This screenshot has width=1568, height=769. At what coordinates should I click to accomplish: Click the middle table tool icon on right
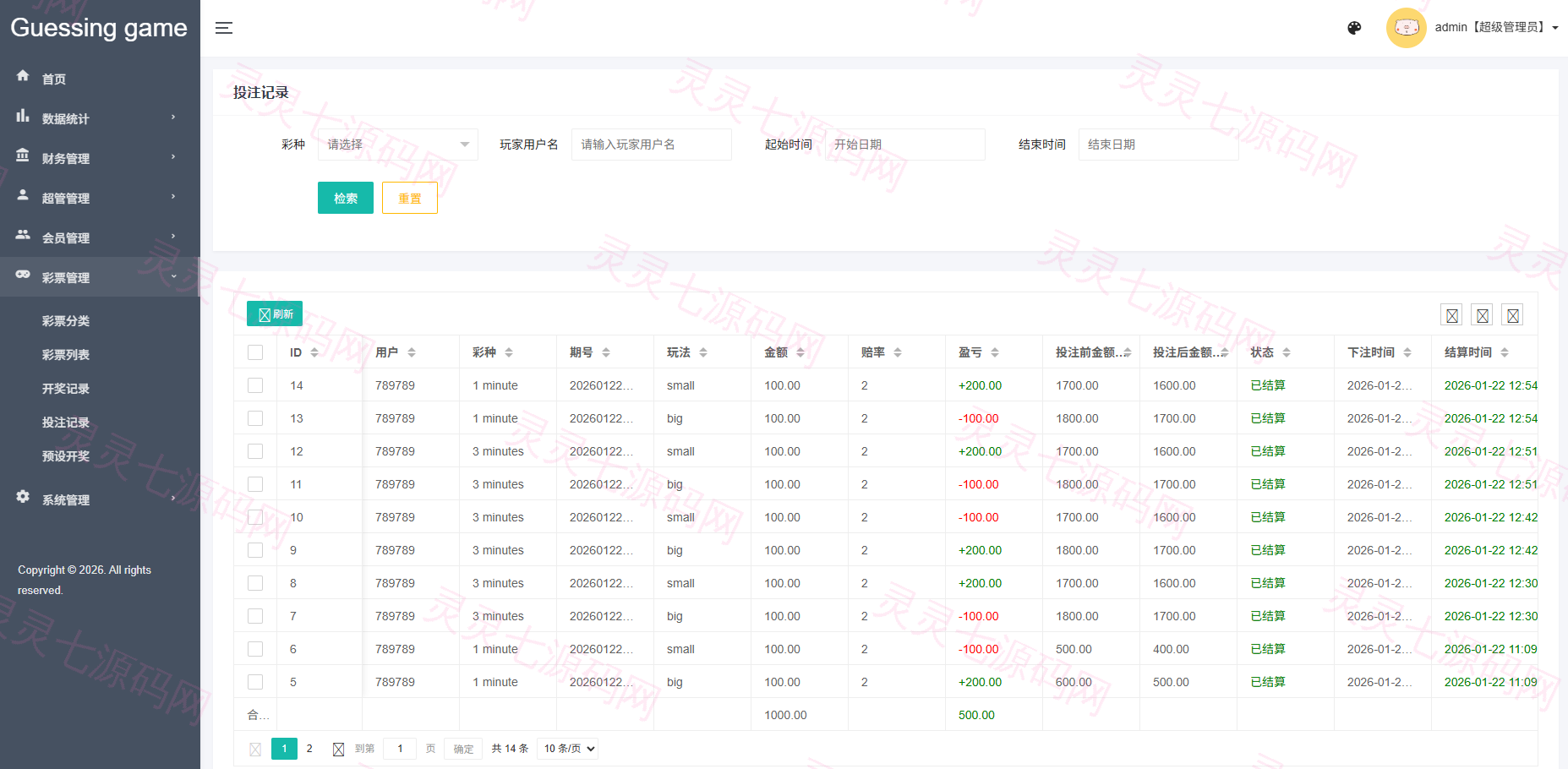click(1482, 315)
